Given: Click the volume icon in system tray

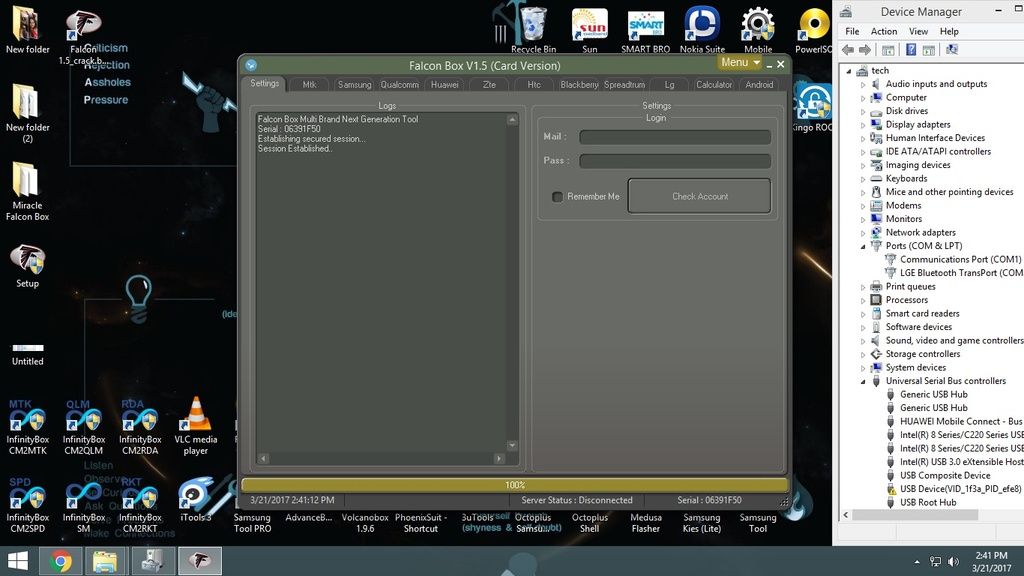Looking at the screenshot, I should click(953, 562).
